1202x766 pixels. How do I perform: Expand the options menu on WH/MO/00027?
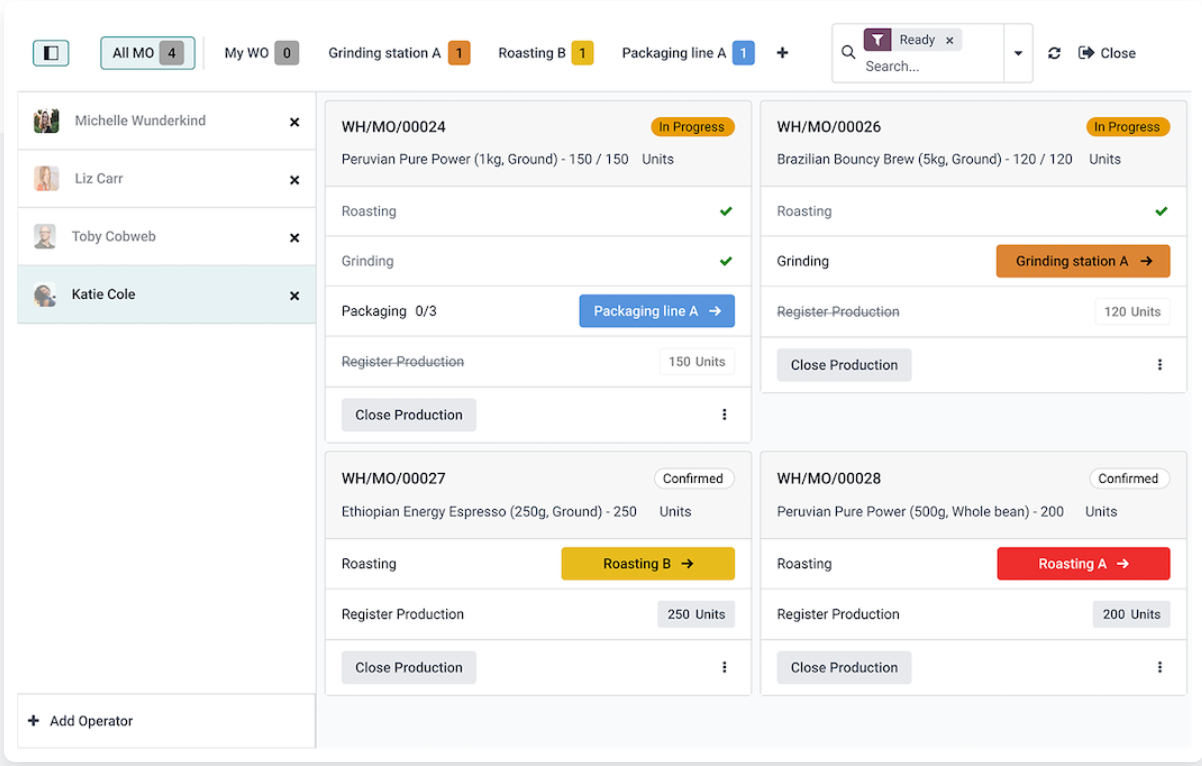(x=724, y=667)
